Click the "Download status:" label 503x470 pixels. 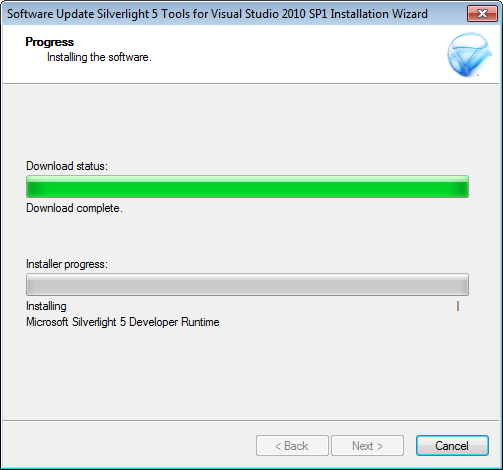pos(67,166)
